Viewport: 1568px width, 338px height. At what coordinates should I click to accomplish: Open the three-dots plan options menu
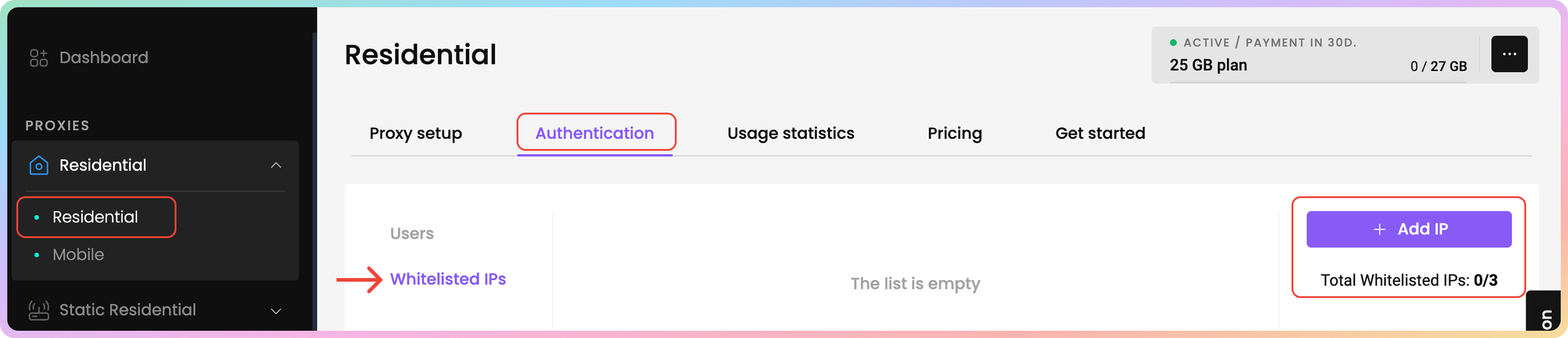[1509, 54]
